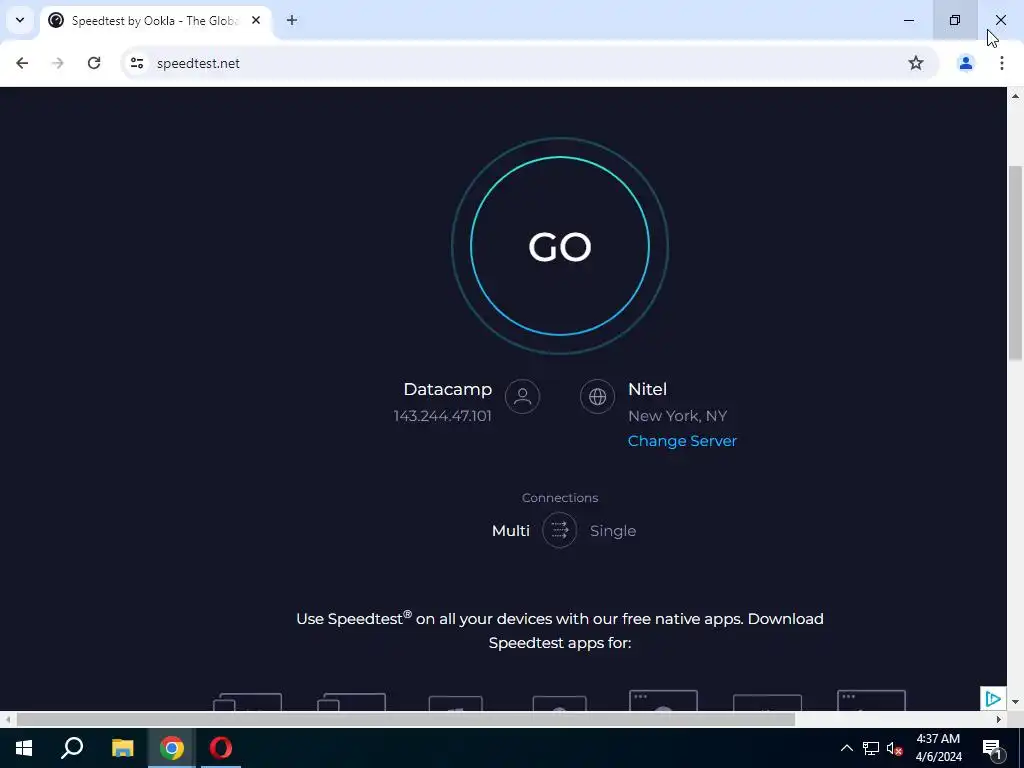Open the Chrome profile avatar menu

click(965, 63)
